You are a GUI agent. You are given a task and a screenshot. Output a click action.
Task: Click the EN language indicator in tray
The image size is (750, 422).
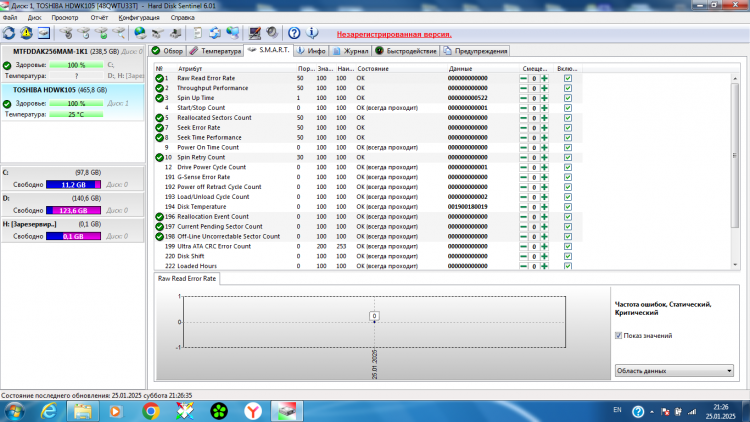617,410
